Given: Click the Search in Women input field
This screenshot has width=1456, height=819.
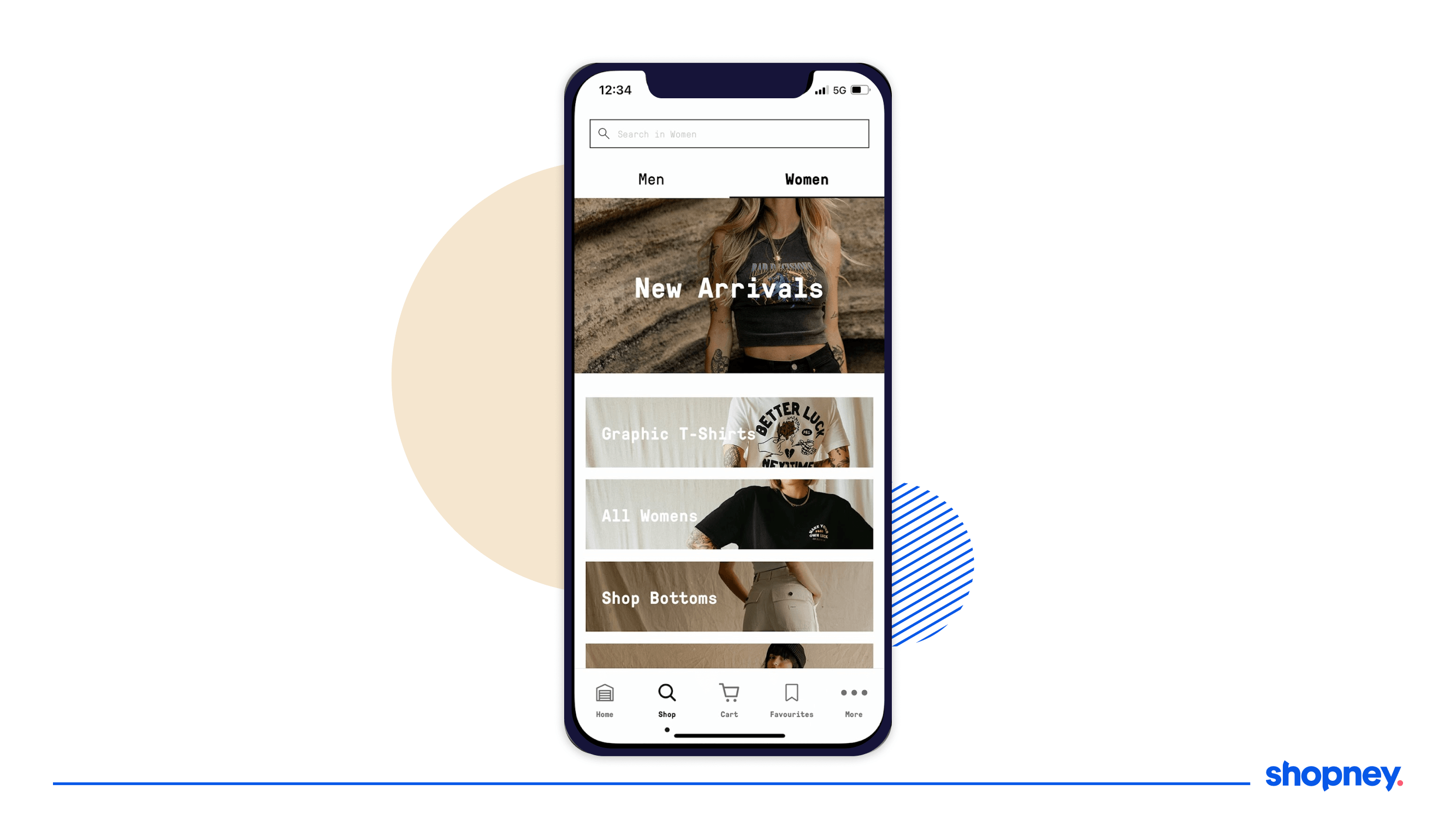Looking at the screenshot, I should click(x=728, y=133).
